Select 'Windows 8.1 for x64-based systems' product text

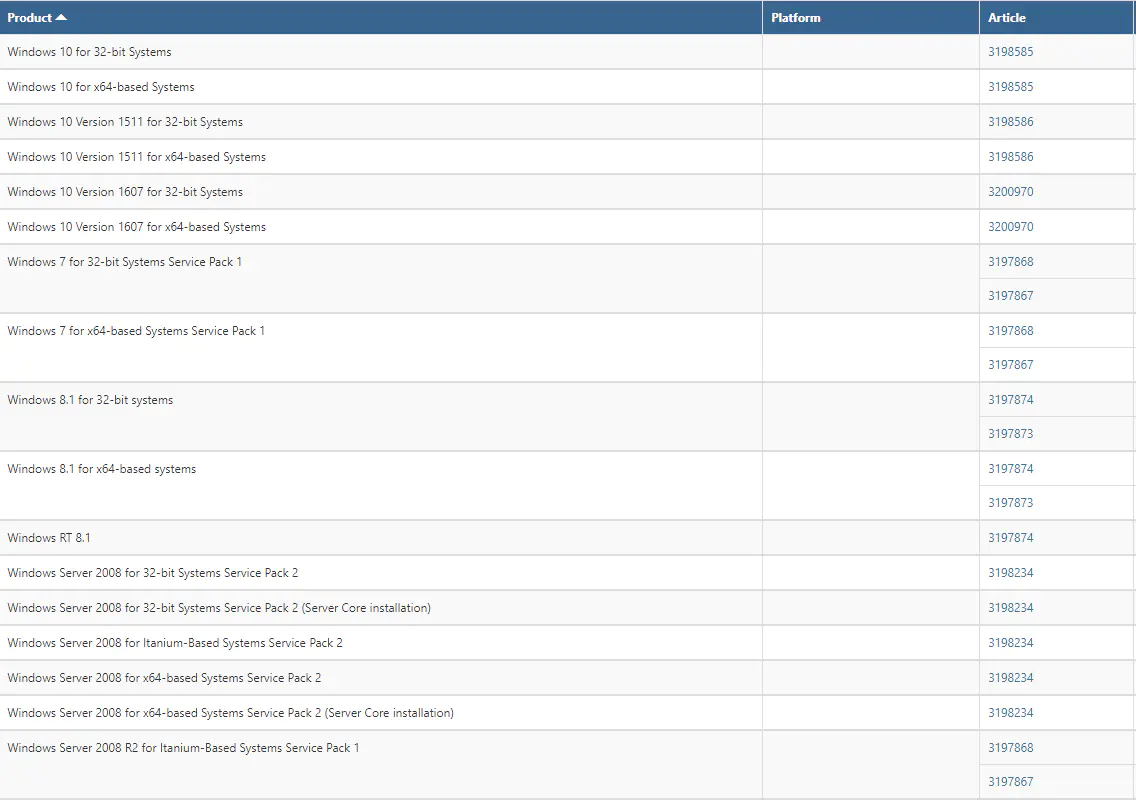tap(101, 469)
